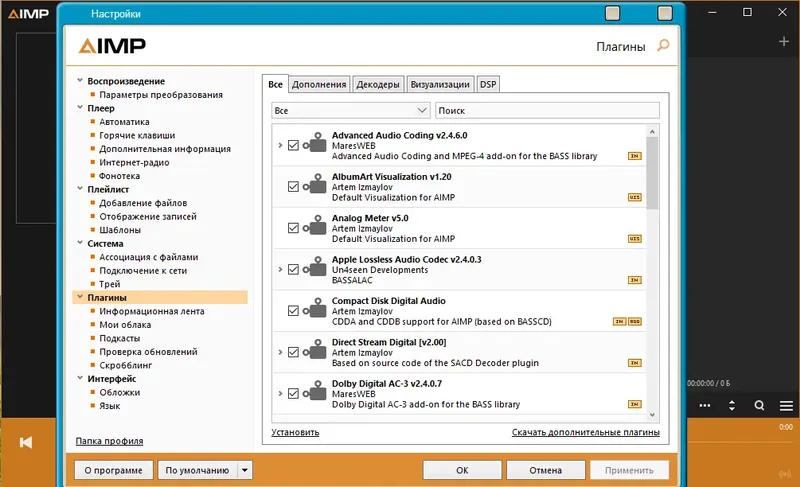Switch to the Декодеры tab
The image size is (800, 487).
pyautogui.click(x=378, y=85)
